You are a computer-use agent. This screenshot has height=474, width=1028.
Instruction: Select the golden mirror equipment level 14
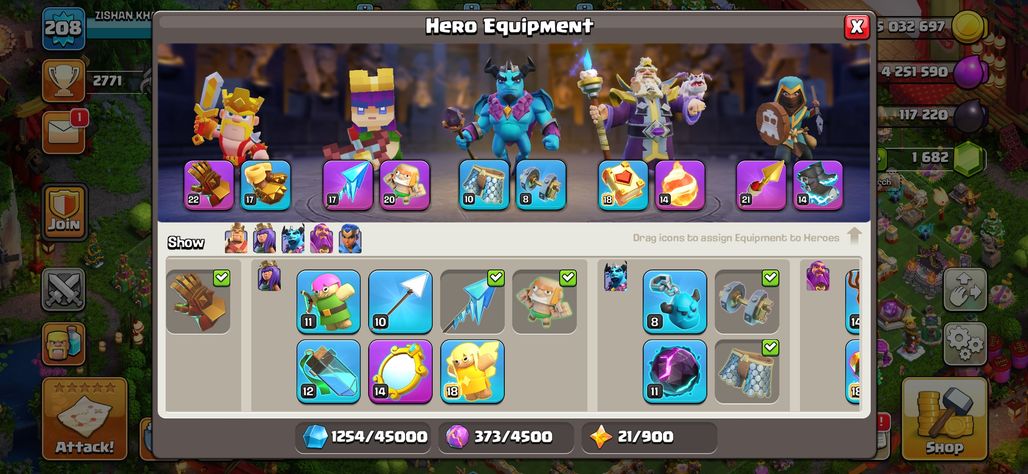pyautogui.click(x=400, y=370)
